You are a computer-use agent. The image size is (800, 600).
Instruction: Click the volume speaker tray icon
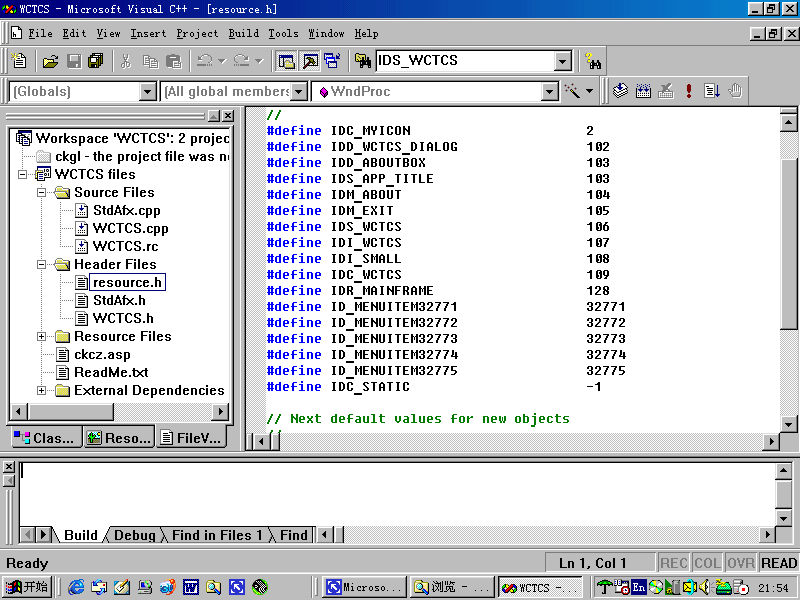point(704,587)
